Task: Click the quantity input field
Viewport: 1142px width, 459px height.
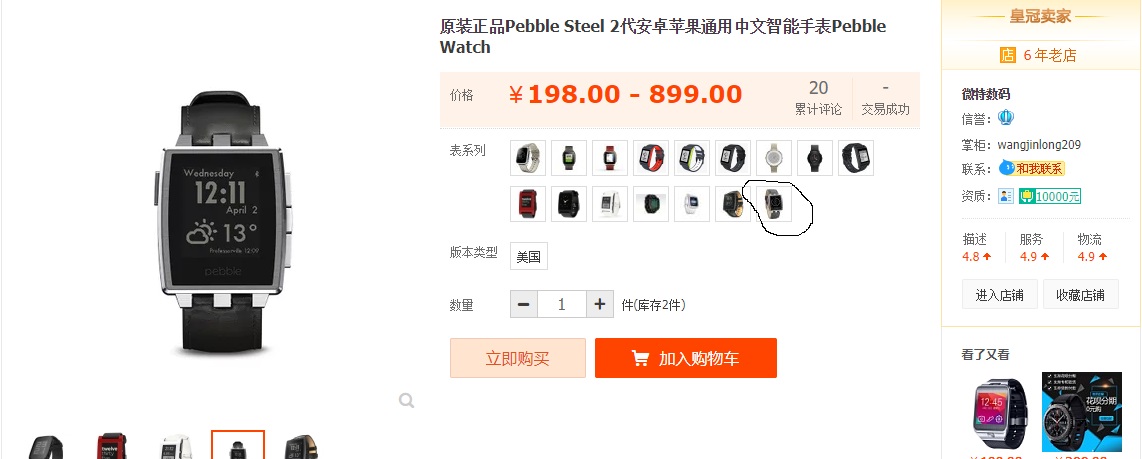Action: tap(562, 305)
